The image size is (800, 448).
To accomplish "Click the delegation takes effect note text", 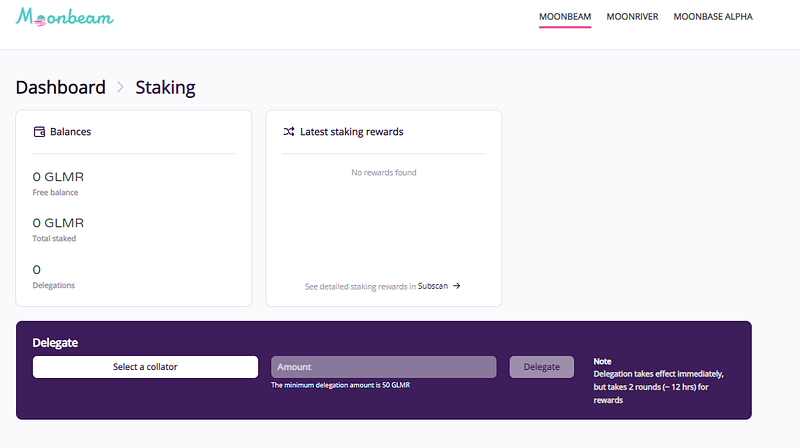I will [x=659, y=387].
